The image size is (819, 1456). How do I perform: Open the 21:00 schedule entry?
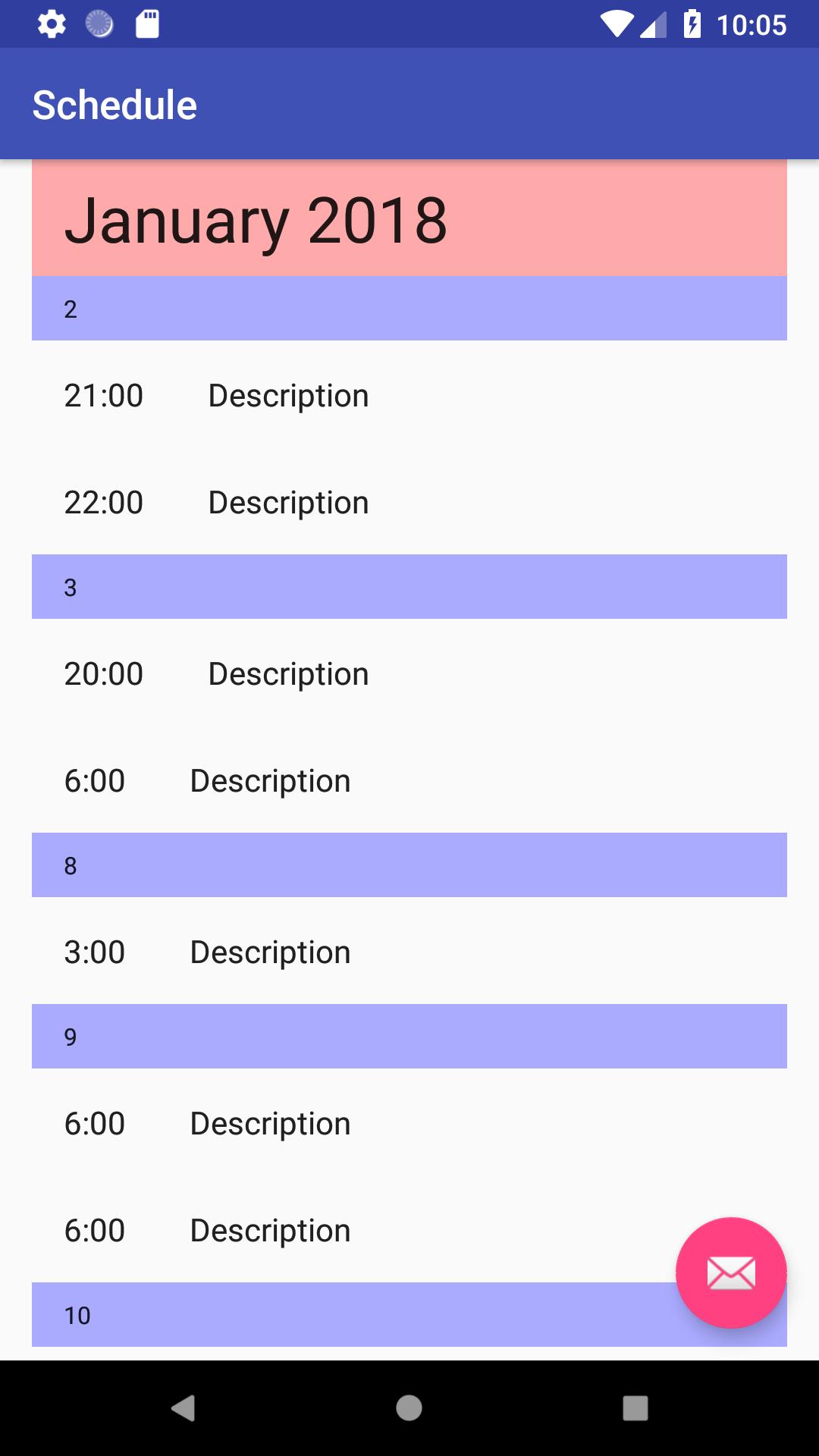[409, 395]
